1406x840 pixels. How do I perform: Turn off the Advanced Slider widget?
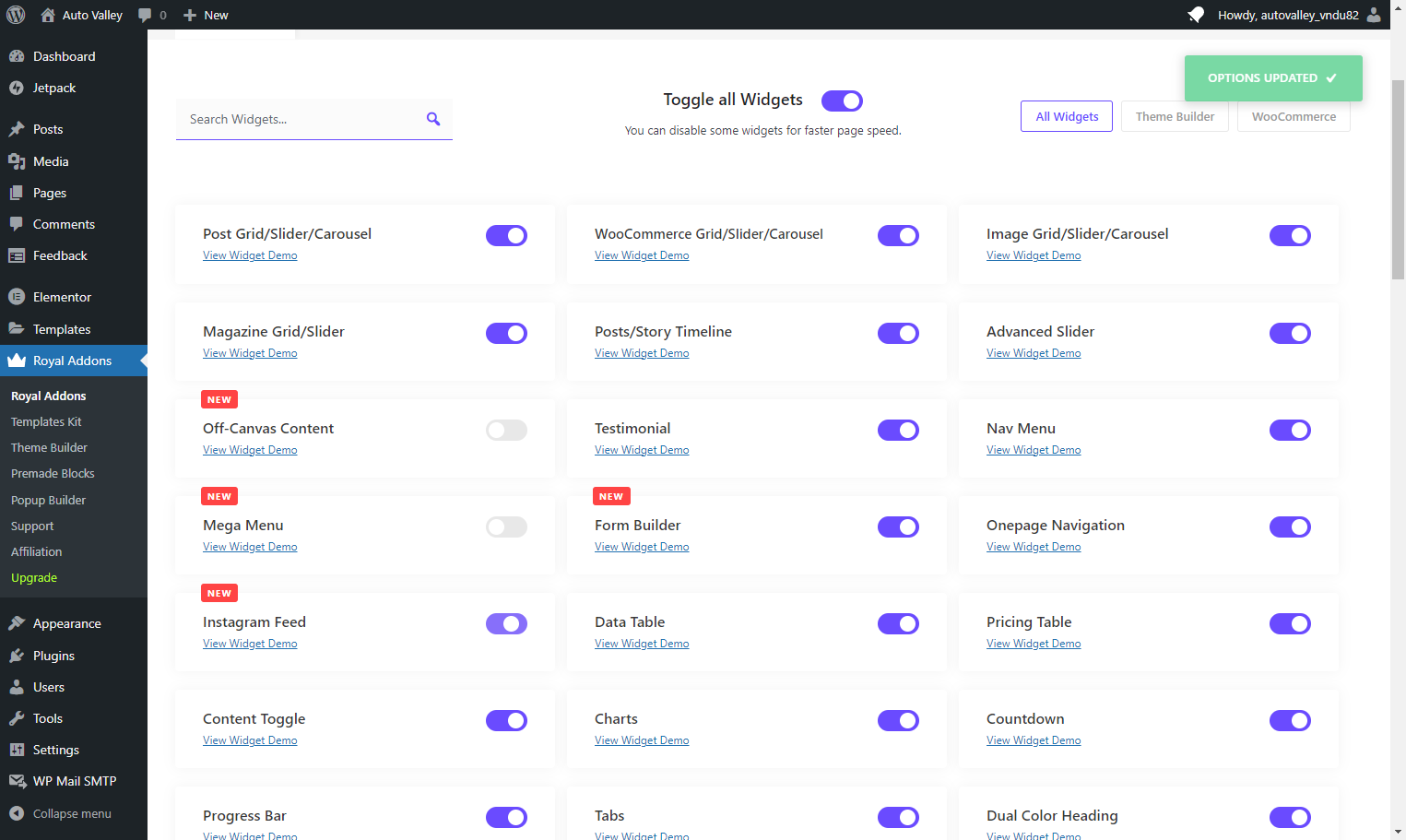point(1290,333)
